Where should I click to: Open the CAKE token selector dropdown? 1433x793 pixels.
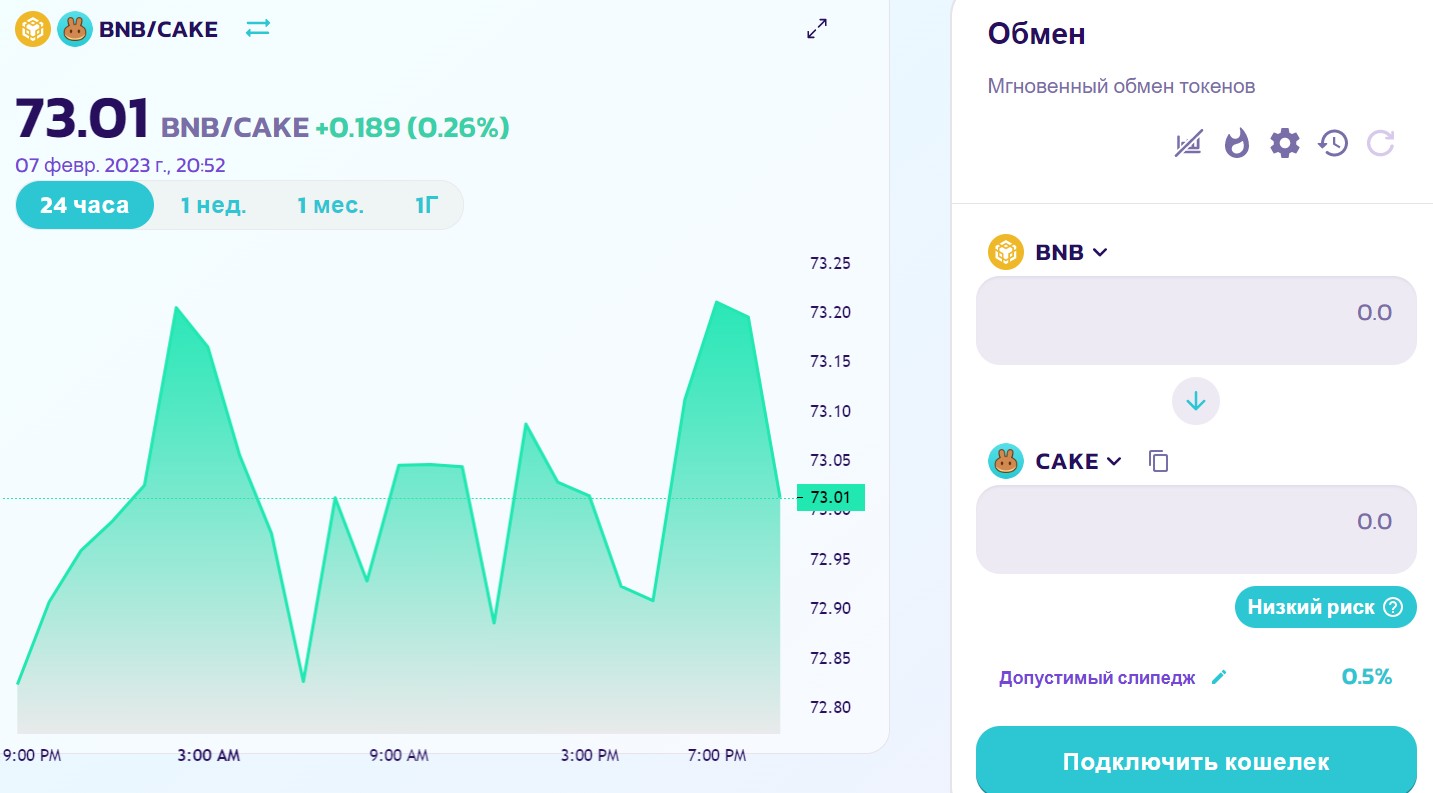point(1079,461)
